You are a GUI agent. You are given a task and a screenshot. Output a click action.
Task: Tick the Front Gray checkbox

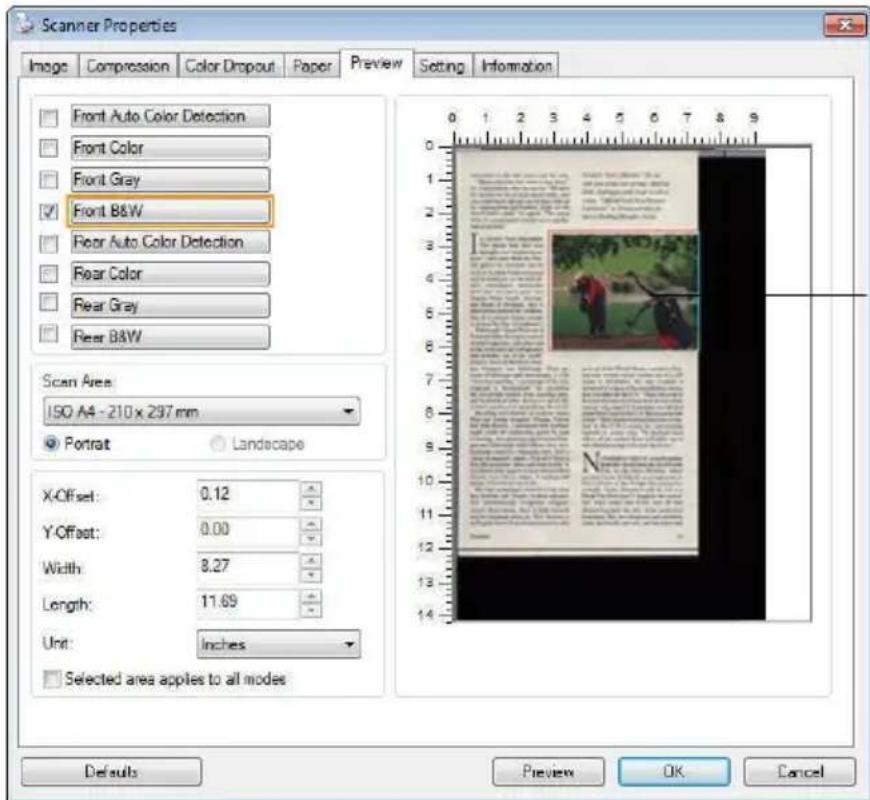(49, 180)
